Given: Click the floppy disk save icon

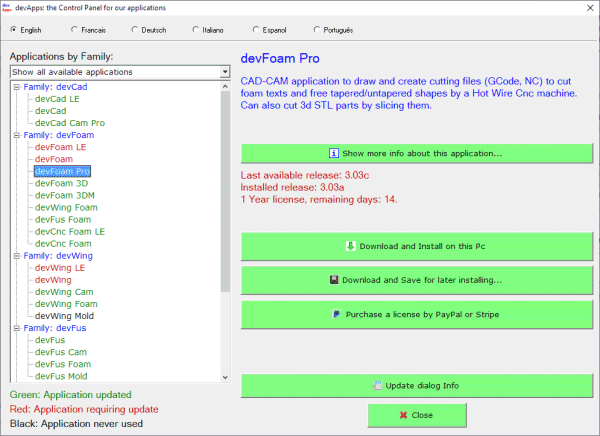Looking at the screenshot, I should (x=334, y=280).
